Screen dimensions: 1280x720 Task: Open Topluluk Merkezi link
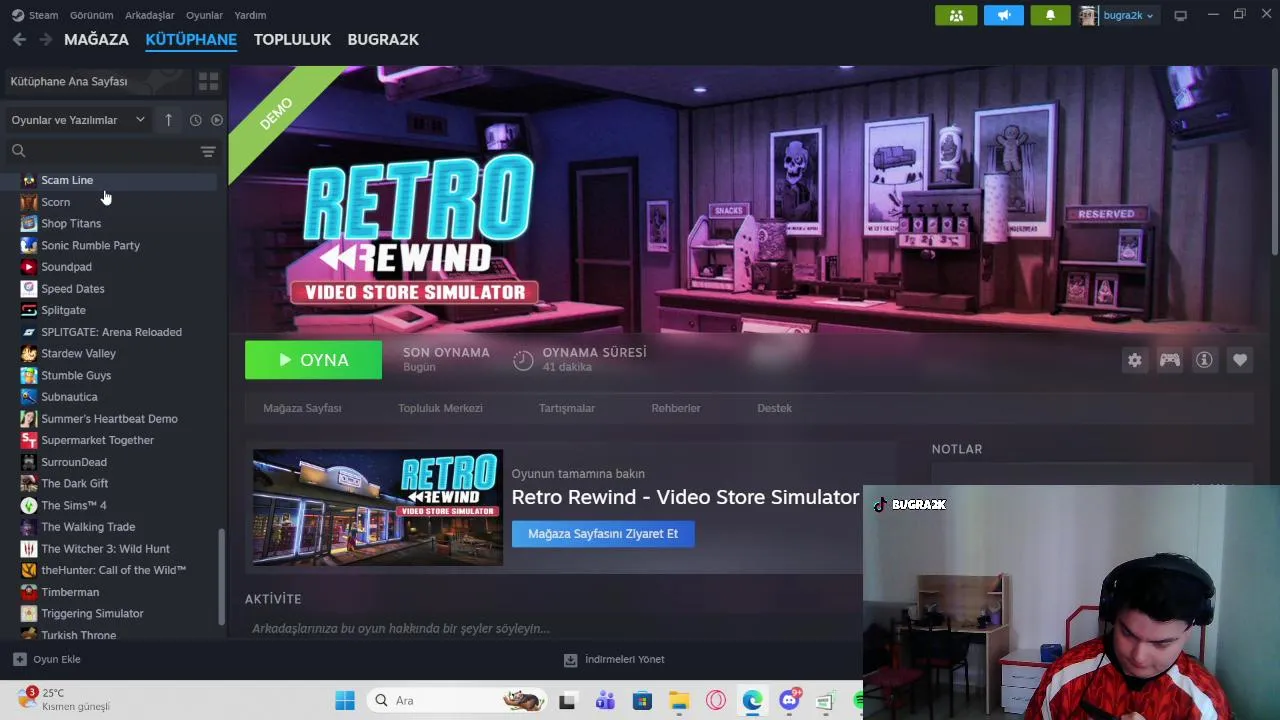point(440,408)
